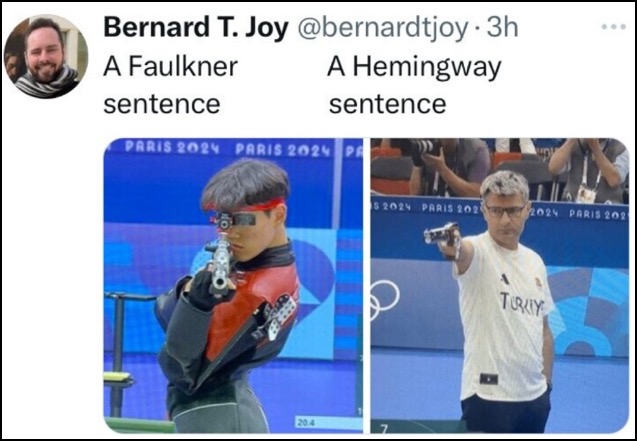Screen dimensions: 637x441
Task: Click the number 7 marker in right photo
Action: click(383, 428)
